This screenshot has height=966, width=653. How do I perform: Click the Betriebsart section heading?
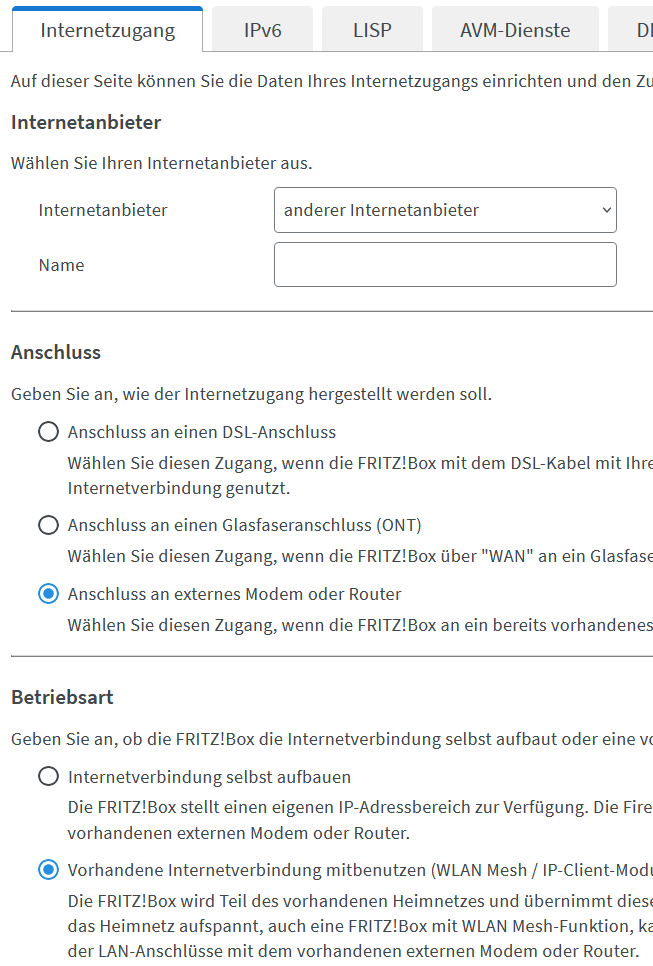coord(62,697)
